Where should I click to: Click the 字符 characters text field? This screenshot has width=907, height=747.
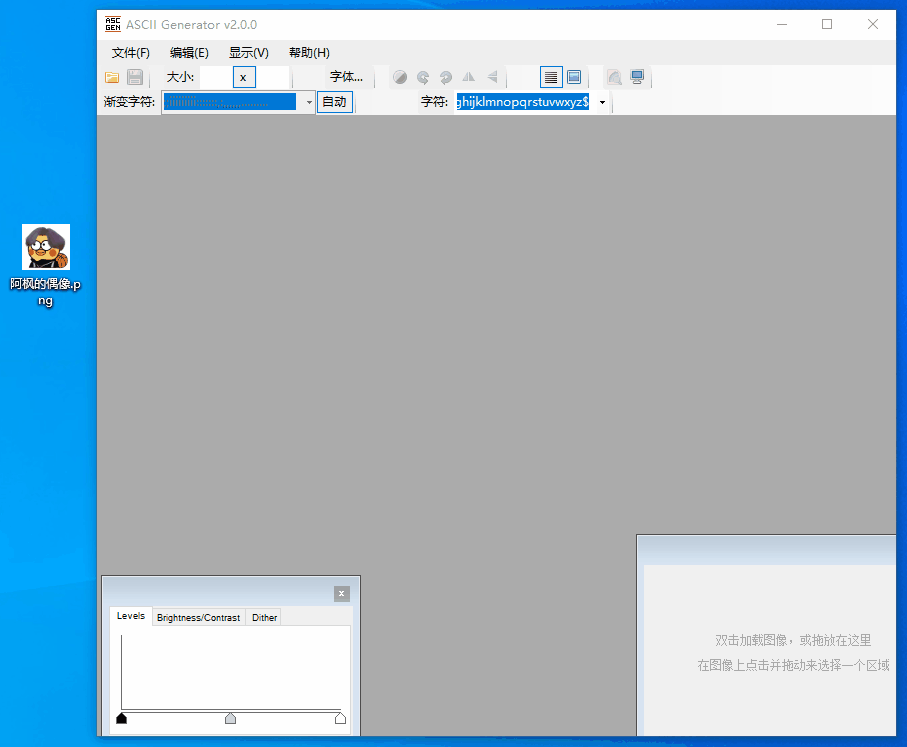523,102
